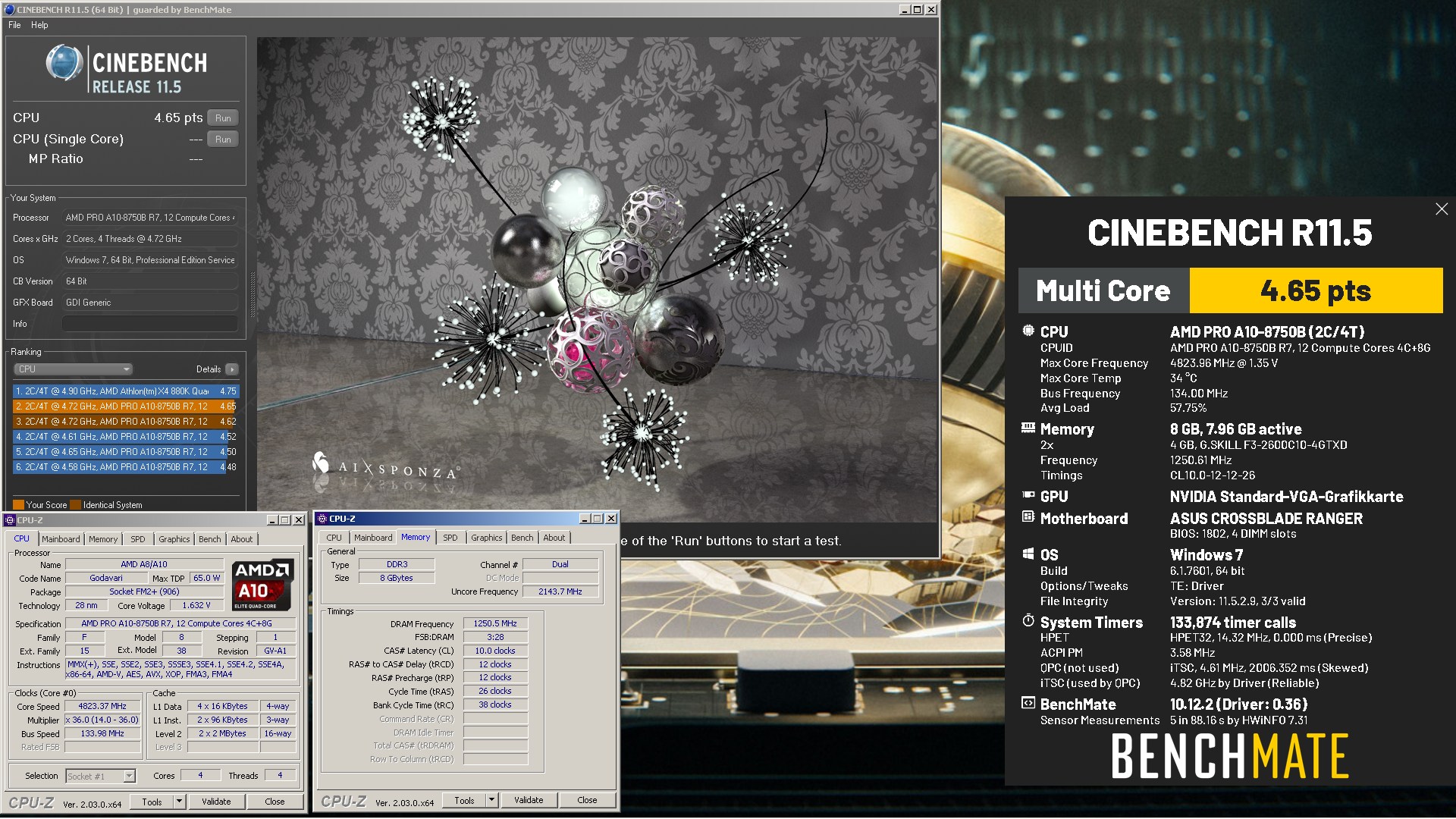1456x819 pixels.
Task: Click the ranking Details arrow button
Action: [232, 369]
